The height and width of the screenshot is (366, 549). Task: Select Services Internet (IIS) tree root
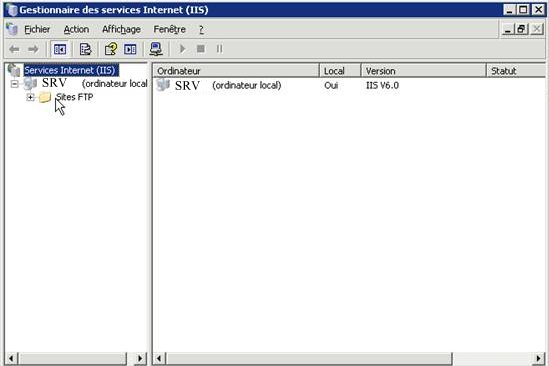pos(70,70)
